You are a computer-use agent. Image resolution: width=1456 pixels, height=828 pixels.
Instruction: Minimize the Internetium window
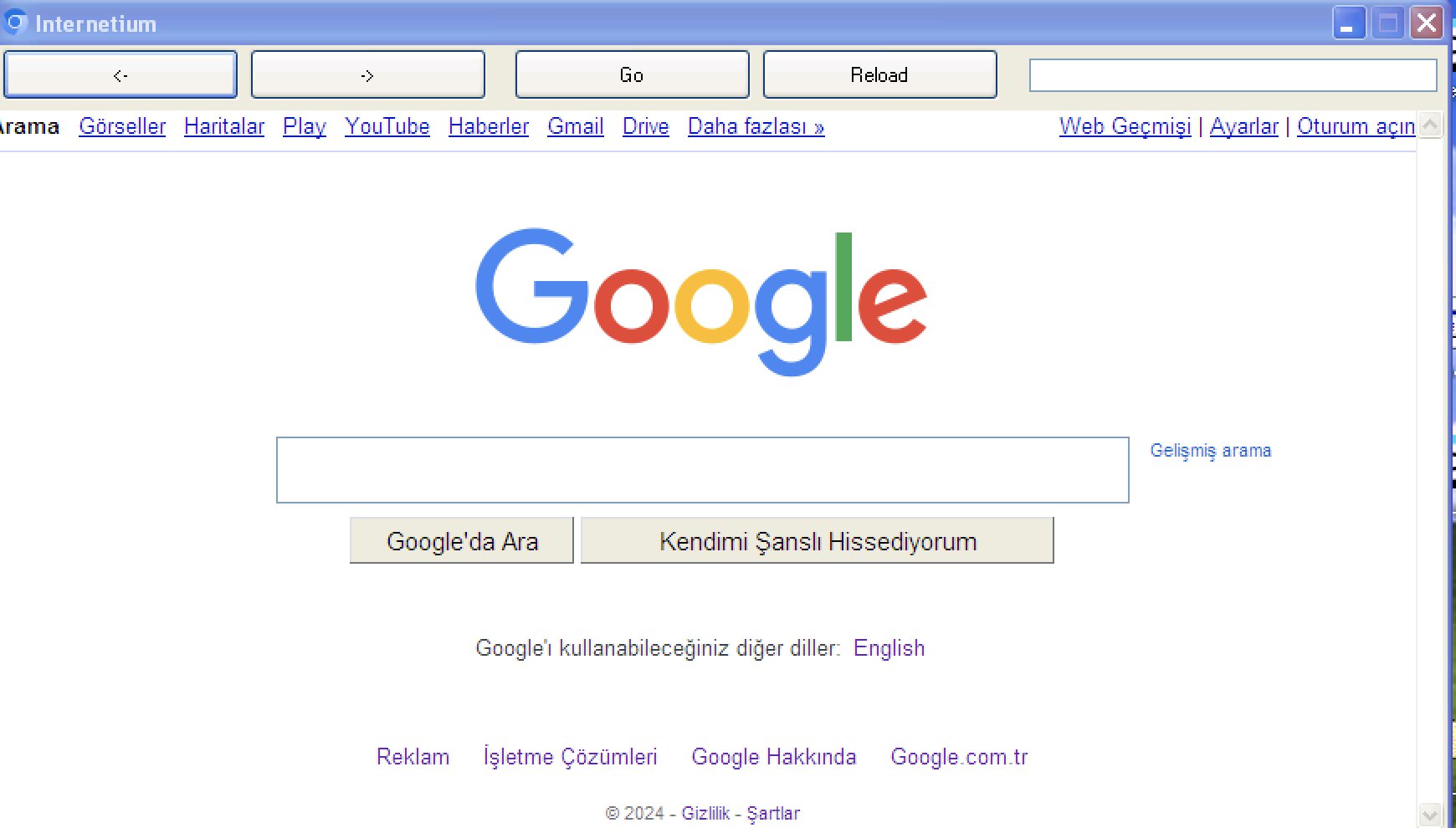click(x=1349, y=23)
